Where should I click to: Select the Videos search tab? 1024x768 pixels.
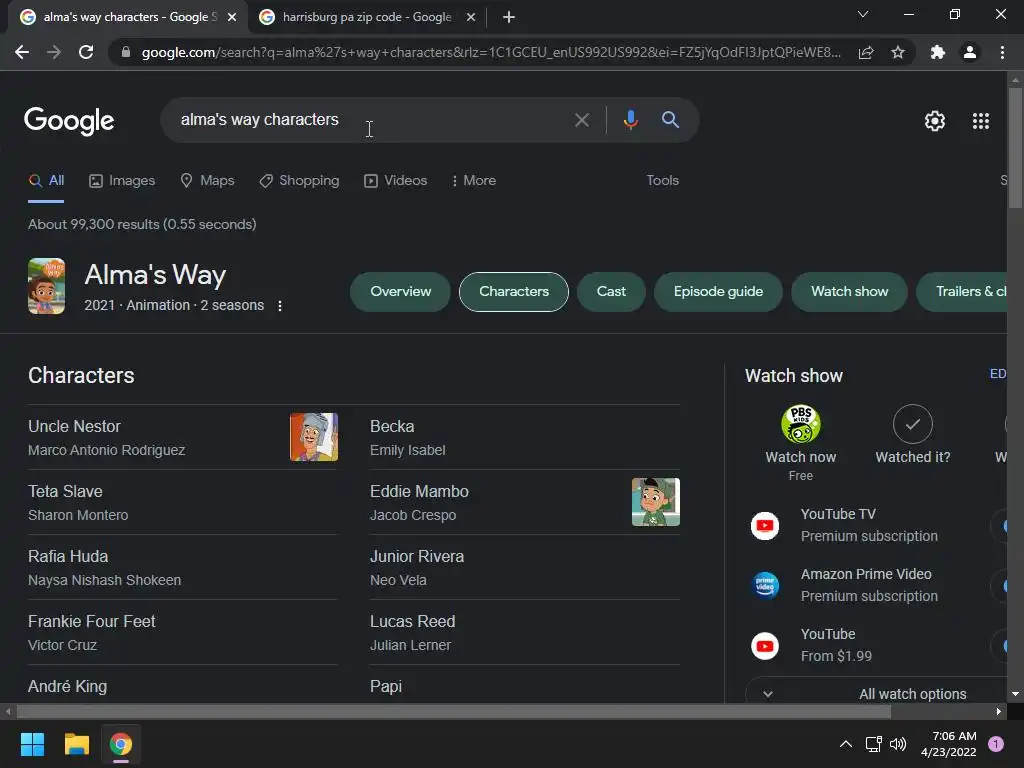395,181
